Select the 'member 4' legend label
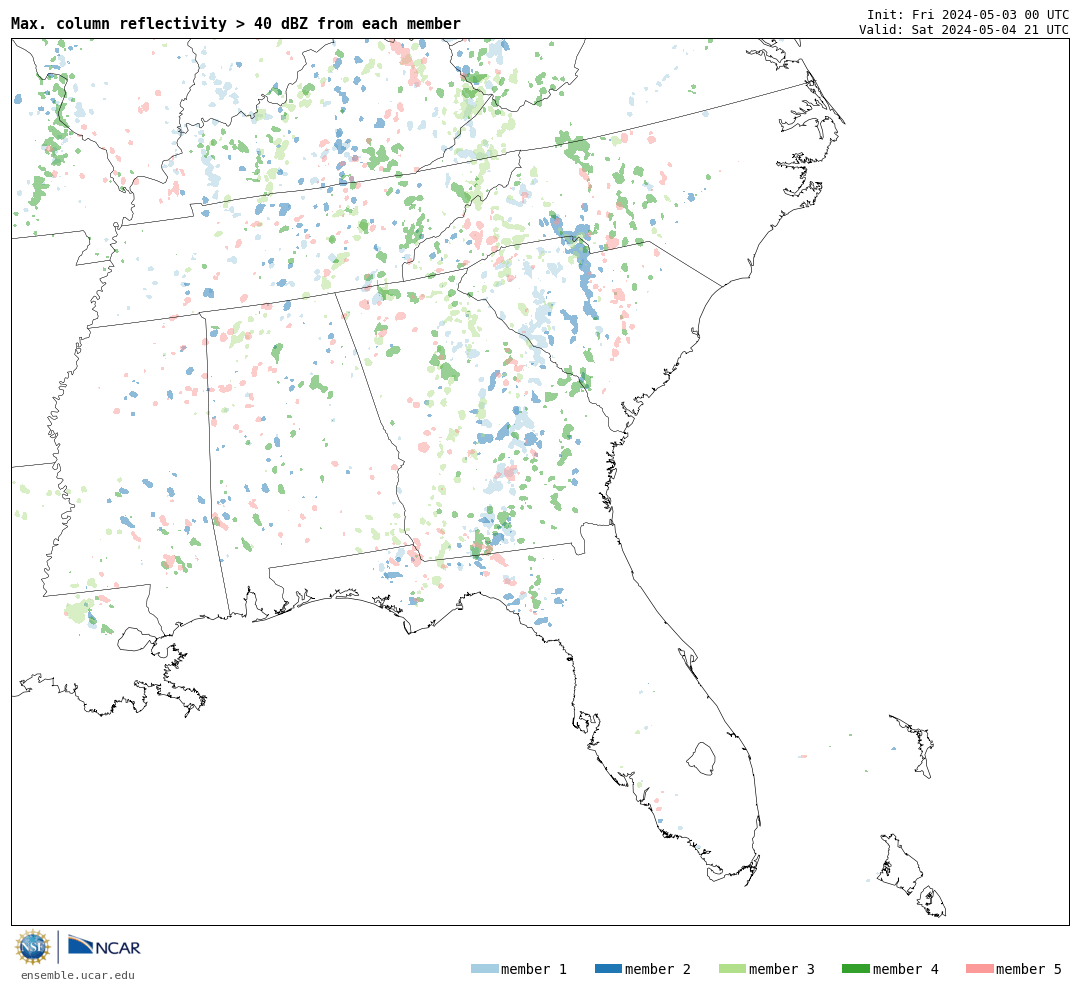The height and width of the screenshot is (988, 1080). pyautogui.click(x=906, y=969)
